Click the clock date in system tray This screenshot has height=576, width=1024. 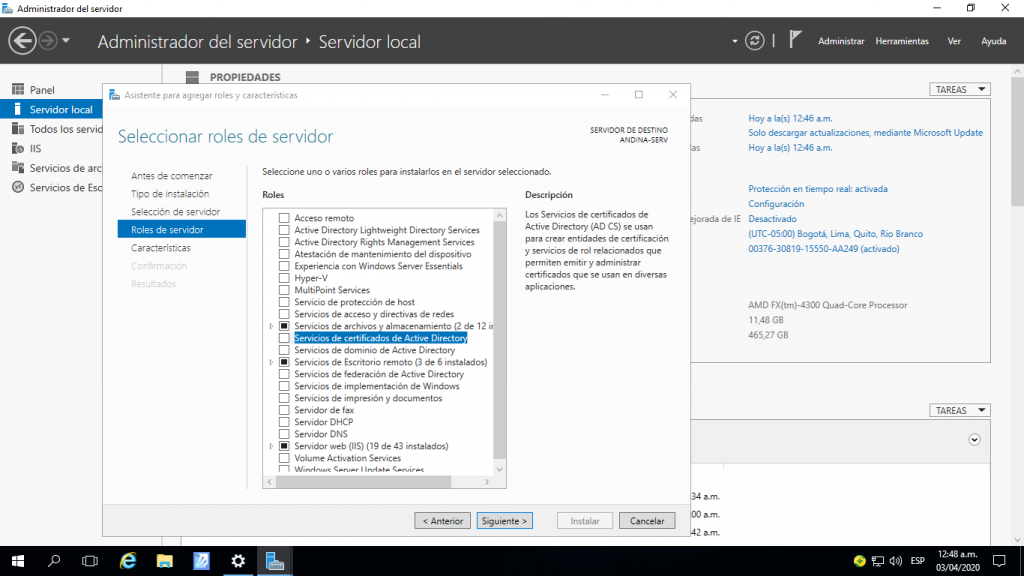[957, 561]
